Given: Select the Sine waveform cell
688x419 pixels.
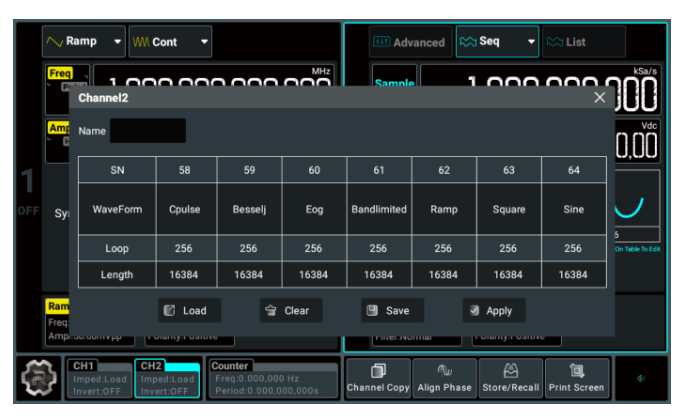Looking at the screenshot, I should (574, 209).
